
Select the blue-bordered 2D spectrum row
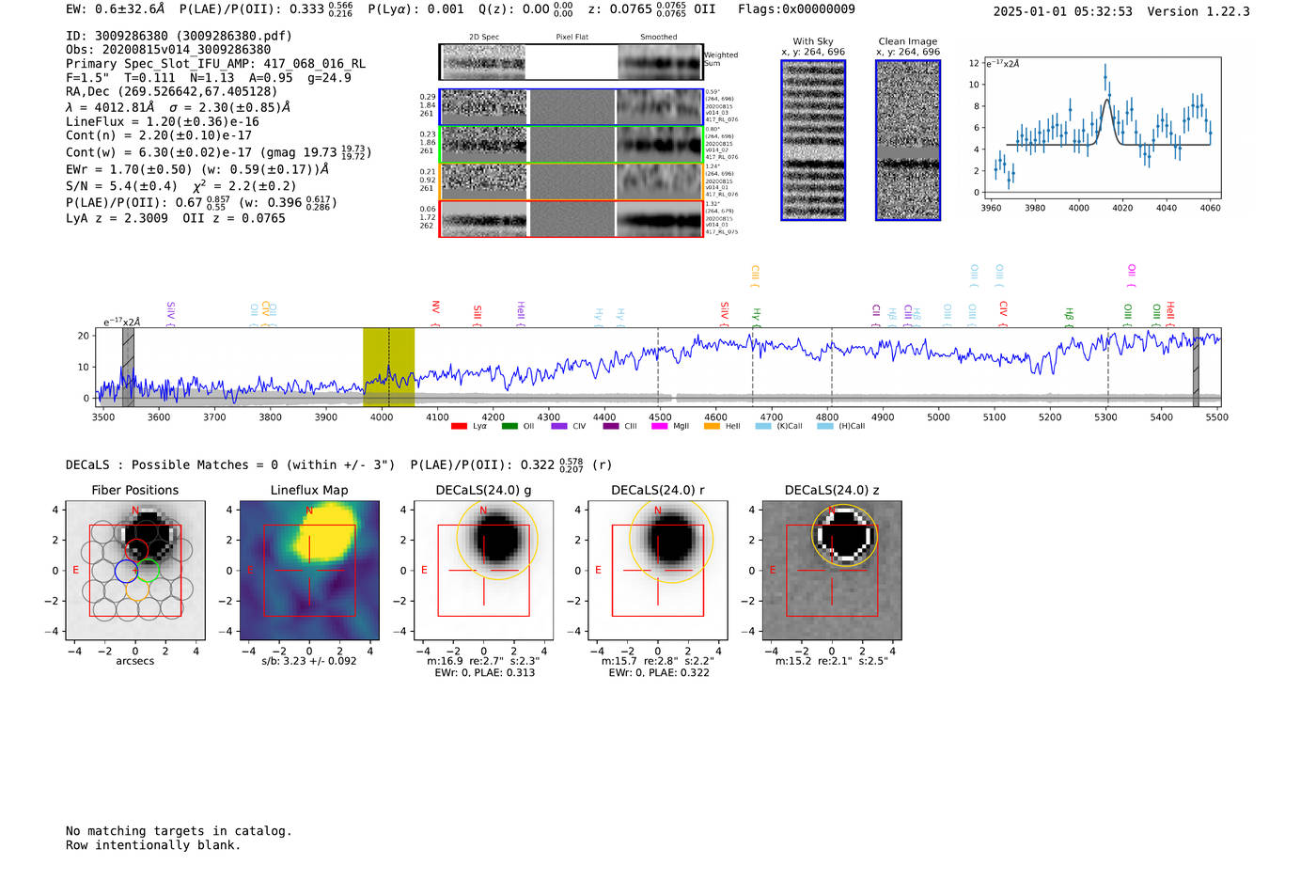point(571,107)
